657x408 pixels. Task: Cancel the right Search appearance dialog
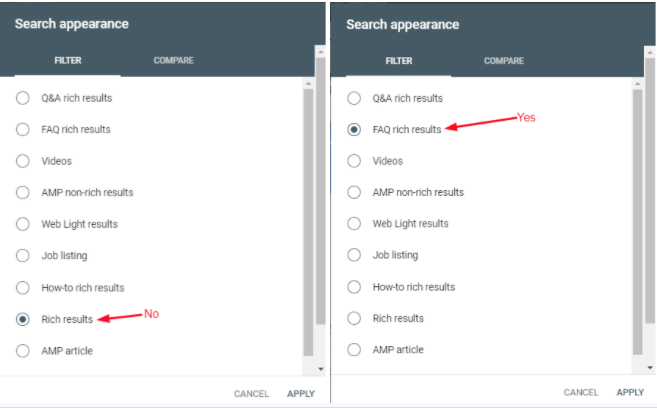coord(581,393)
